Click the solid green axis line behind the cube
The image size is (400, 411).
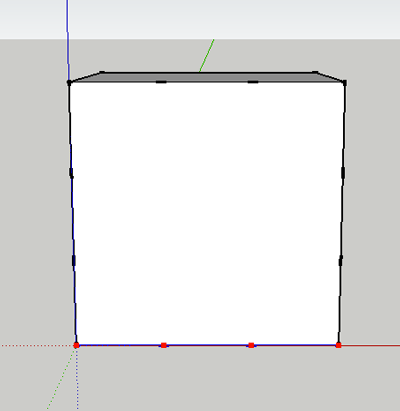point(207,55)
